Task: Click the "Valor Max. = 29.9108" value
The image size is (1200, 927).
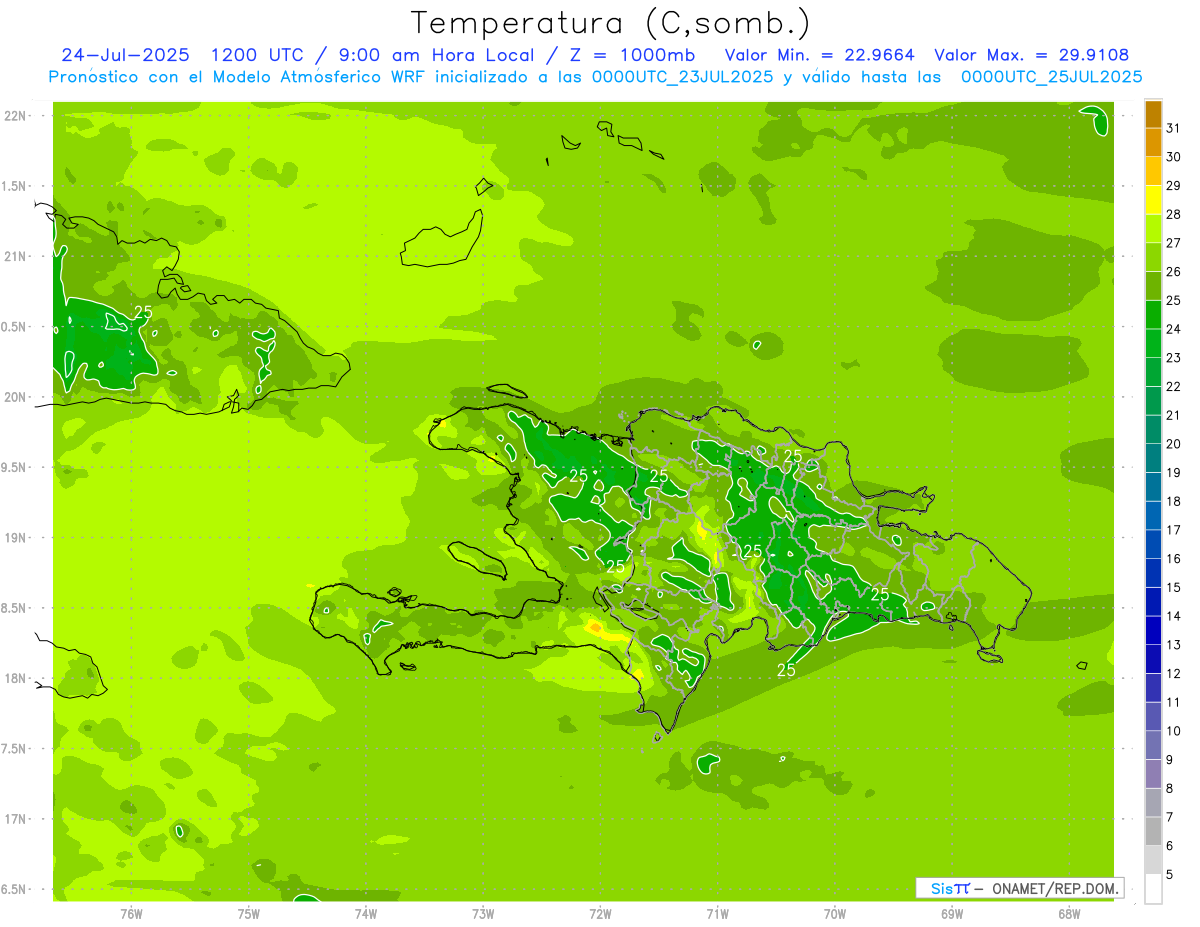Action: [x=1031, y=55]
